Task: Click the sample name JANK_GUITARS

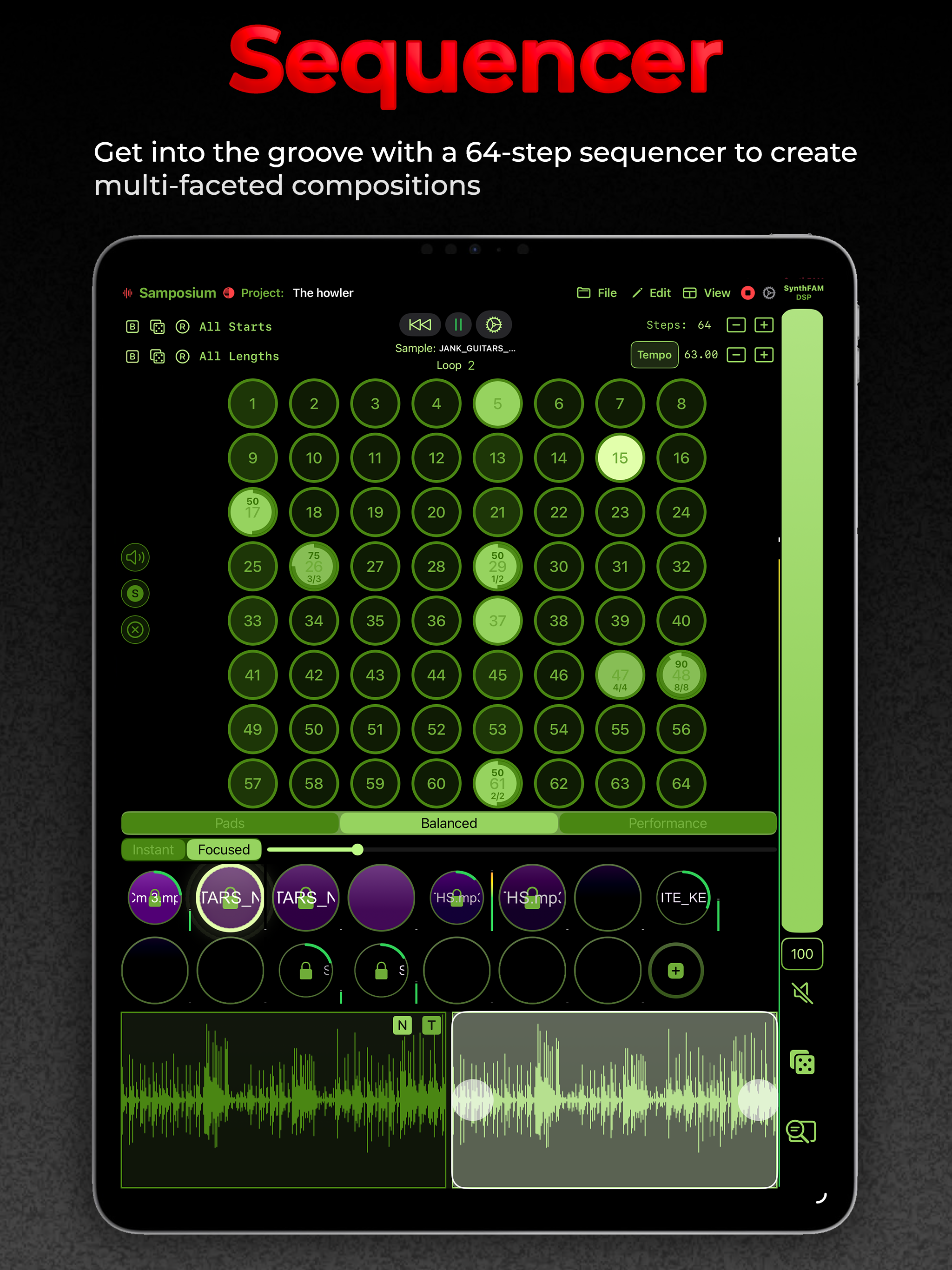Action: 477,349
